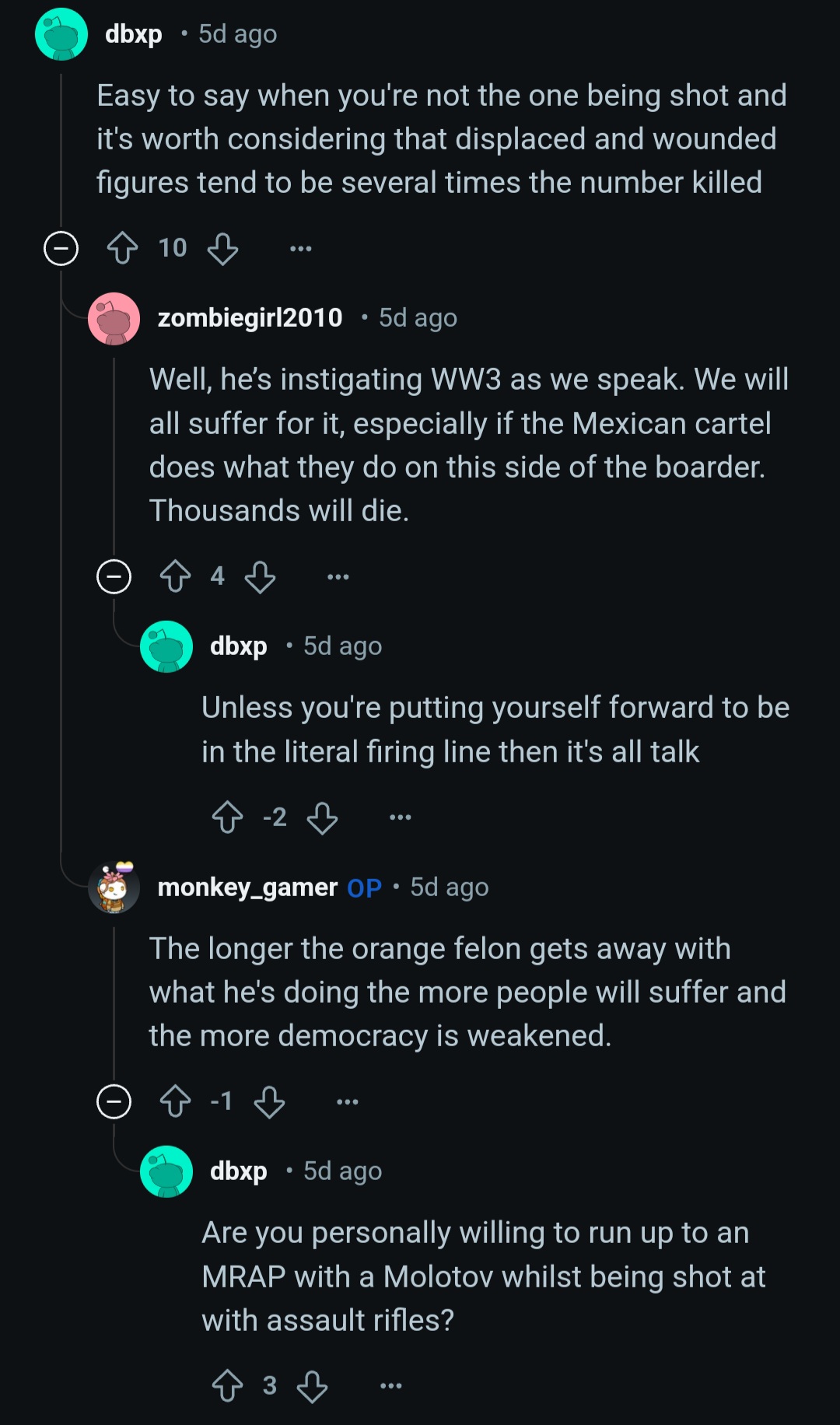The width and height of the screenshot is (840, 1425).
Task: Upvote zombiegirl2010's WW3 comment
Action: coord(175,576)
